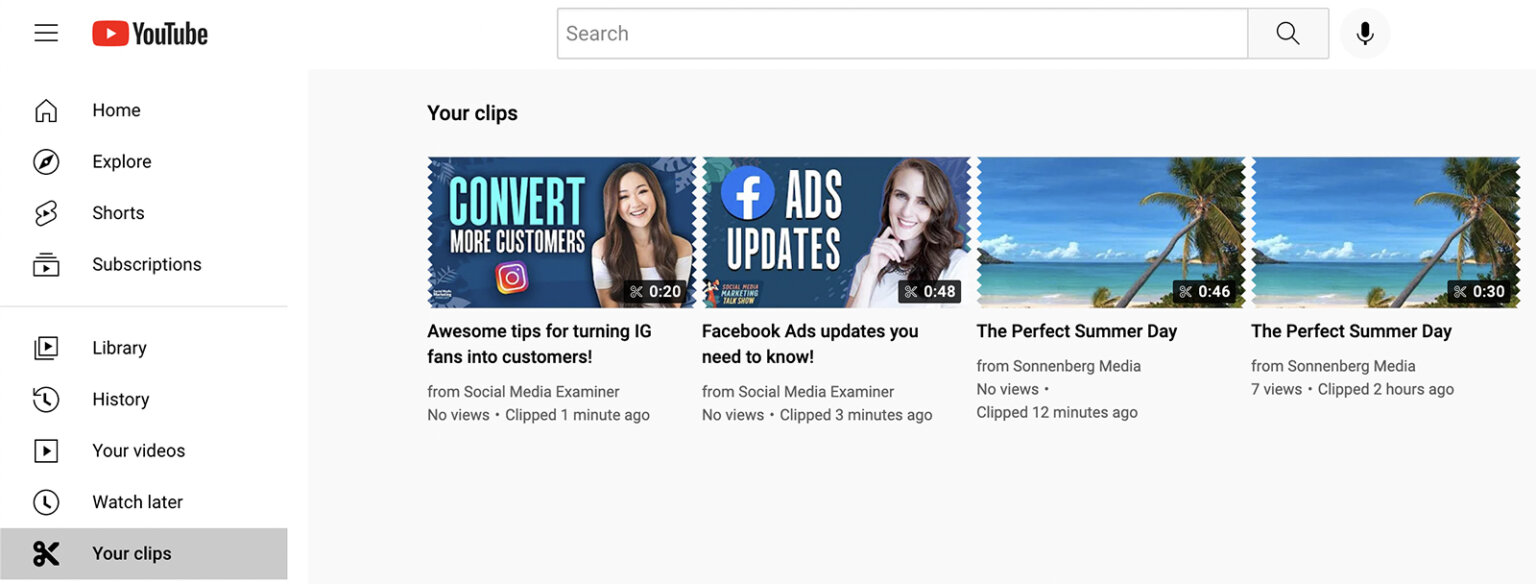This screenshot has height=584, width=1536.
Task: Click the Explore compass icon
Action: point(46,161)
